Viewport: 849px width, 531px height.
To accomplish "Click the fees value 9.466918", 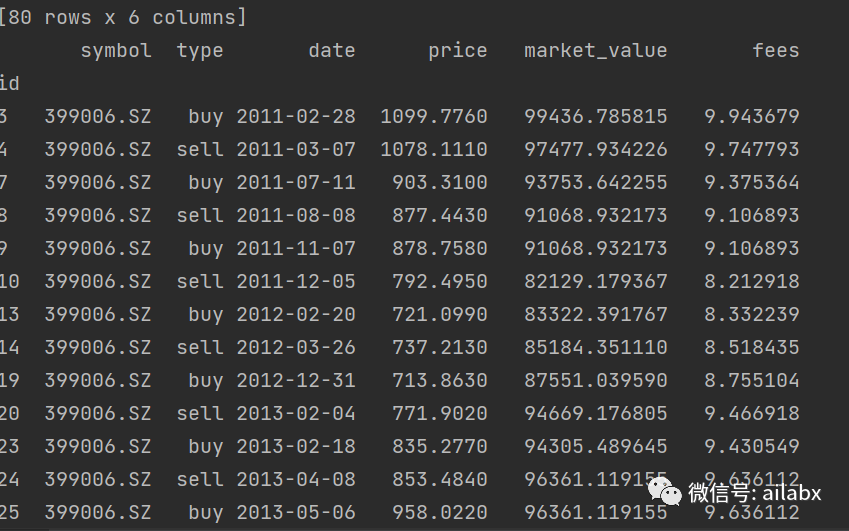I will [x=752, y=414].
